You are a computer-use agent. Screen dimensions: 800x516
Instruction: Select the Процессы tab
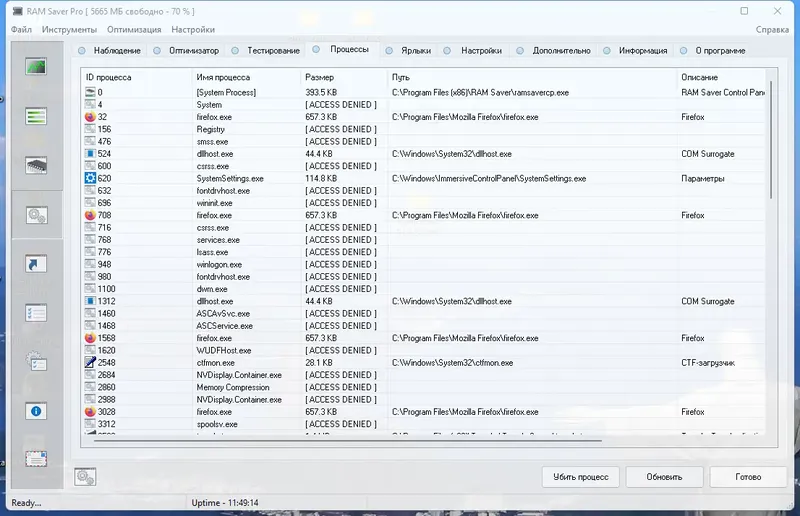tap(341, 50)
